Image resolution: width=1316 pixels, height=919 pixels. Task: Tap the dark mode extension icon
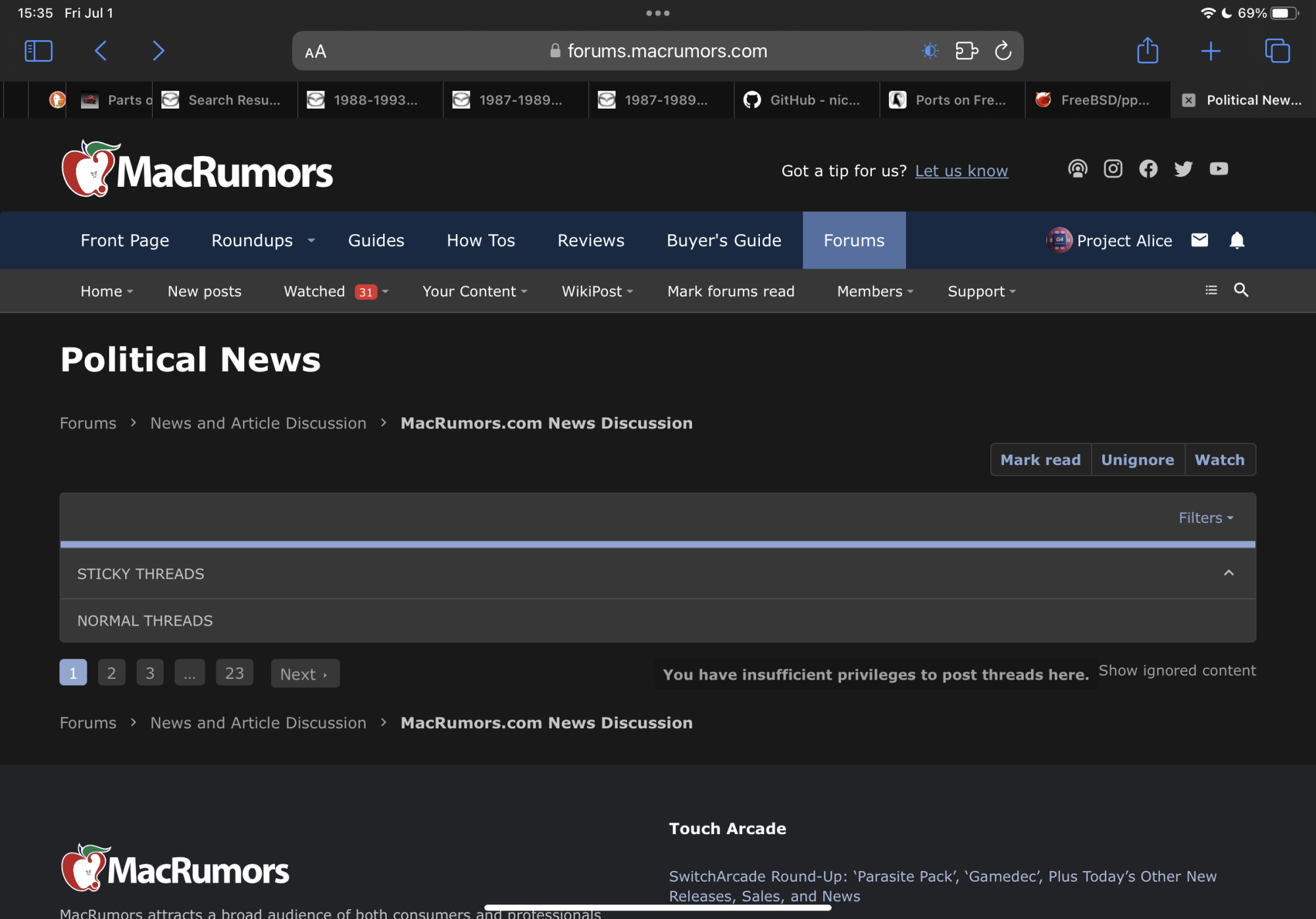pyautogui.click(x=930, y=51)
